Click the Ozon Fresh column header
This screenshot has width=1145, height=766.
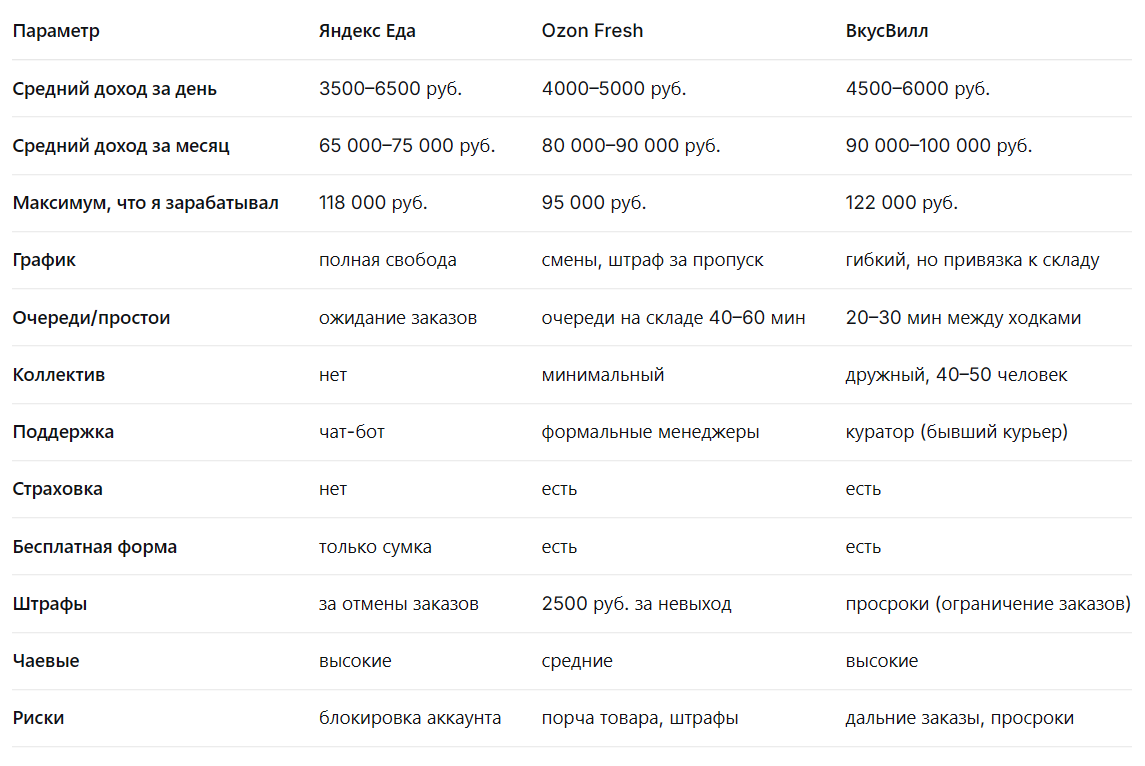coord(592,31)
